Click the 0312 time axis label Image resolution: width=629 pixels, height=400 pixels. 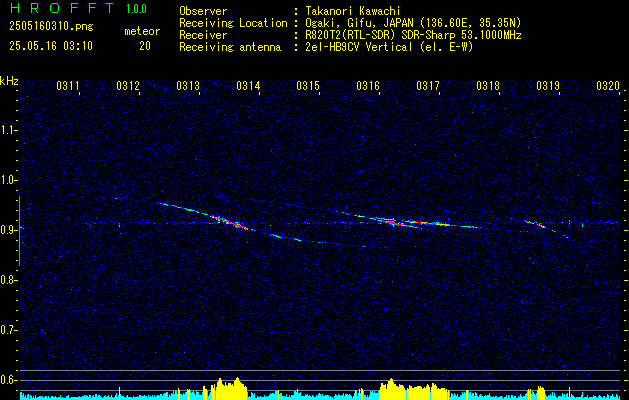[x=128, y=85]
